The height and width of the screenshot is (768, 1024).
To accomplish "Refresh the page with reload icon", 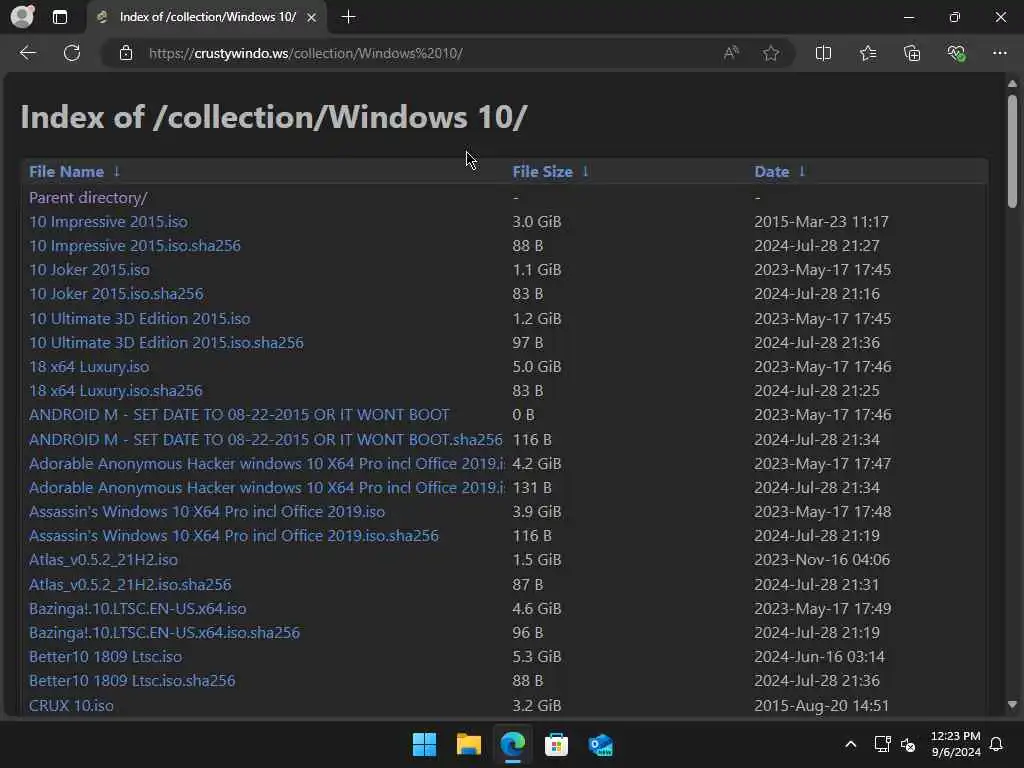I will point(72,53).
